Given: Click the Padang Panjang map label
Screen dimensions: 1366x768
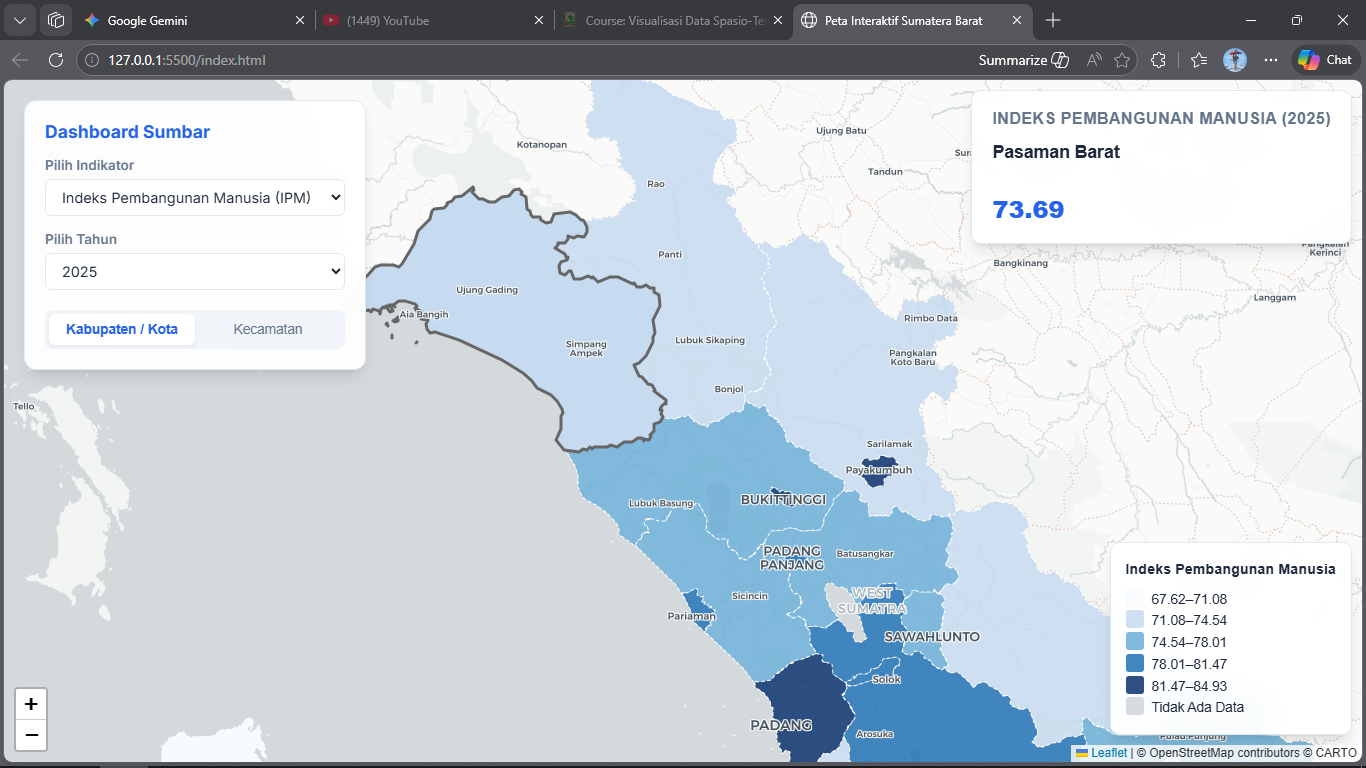Looking at the screenshot, I should click(x=791, y=558).
